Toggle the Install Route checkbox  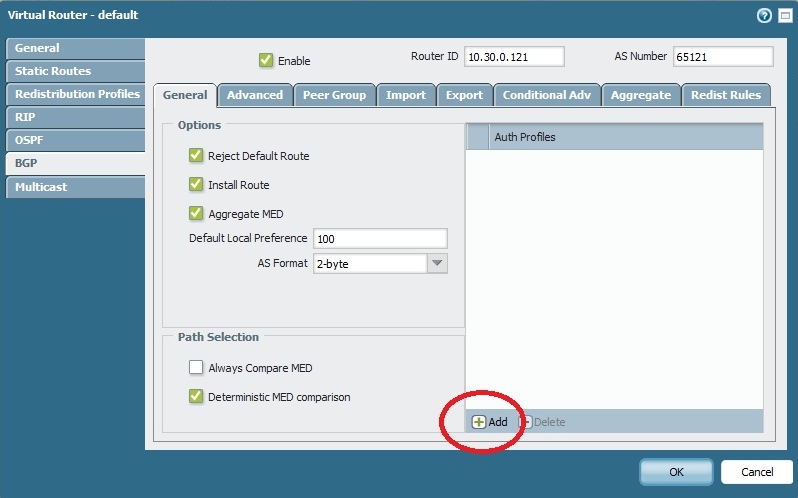pos(196,184)
